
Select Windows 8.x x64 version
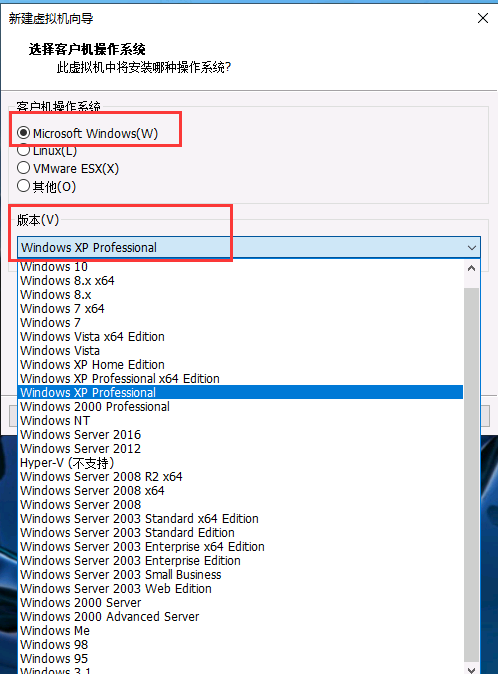[240, 281]
